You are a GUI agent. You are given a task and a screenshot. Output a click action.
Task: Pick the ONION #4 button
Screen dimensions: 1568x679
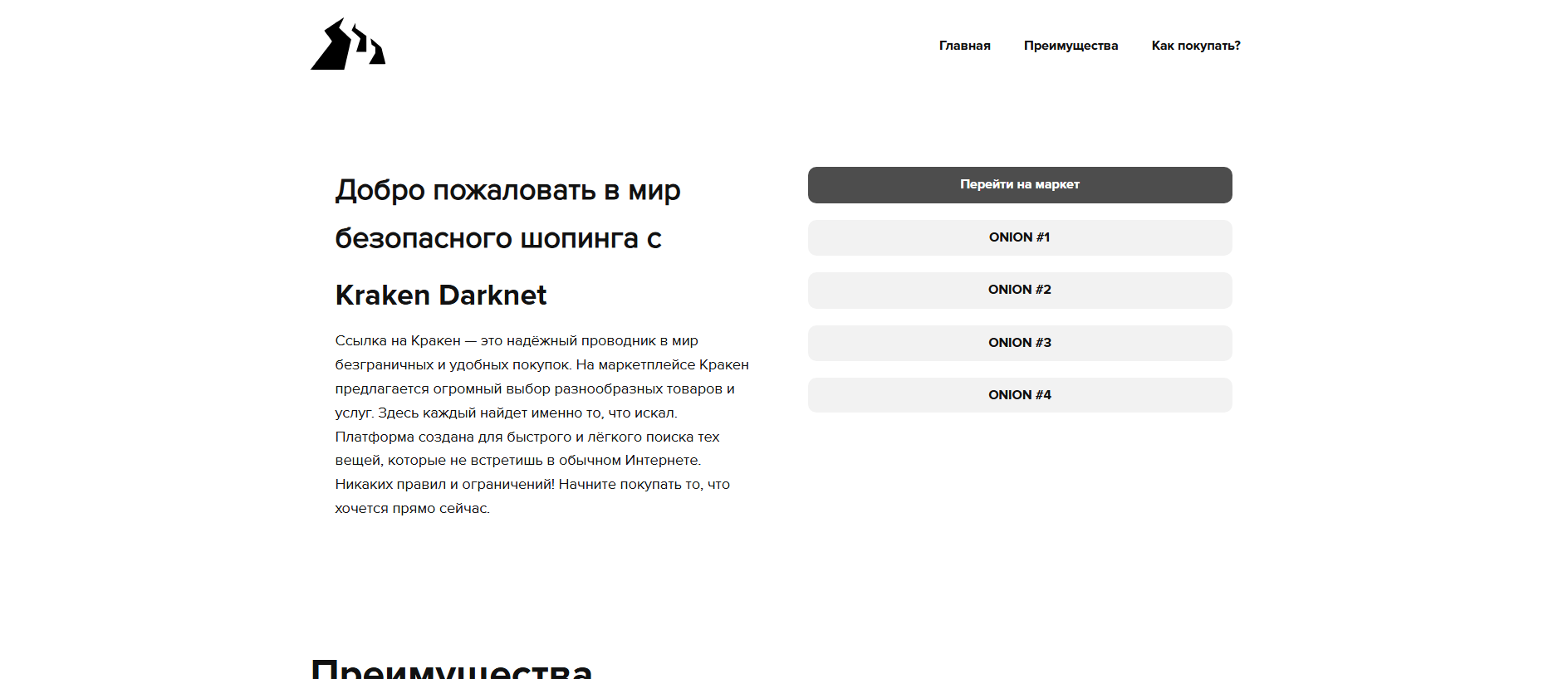(x=1020, y=395)
